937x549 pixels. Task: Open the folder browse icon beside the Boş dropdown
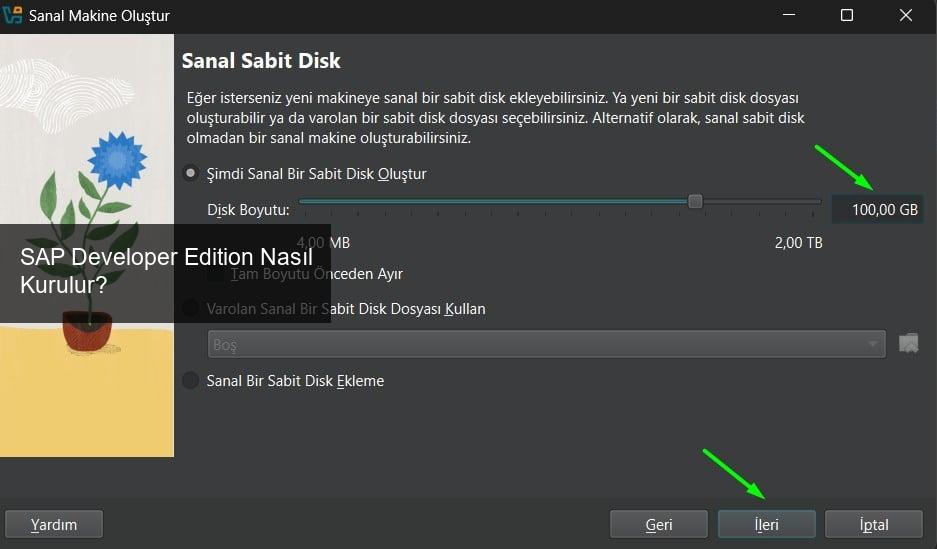click(x=908, y=344)
